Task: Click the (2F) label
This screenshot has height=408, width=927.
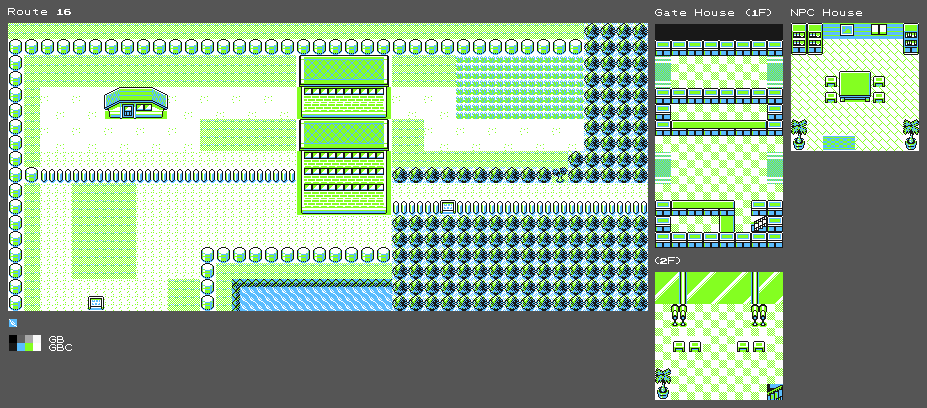Action: pos(669,261)
